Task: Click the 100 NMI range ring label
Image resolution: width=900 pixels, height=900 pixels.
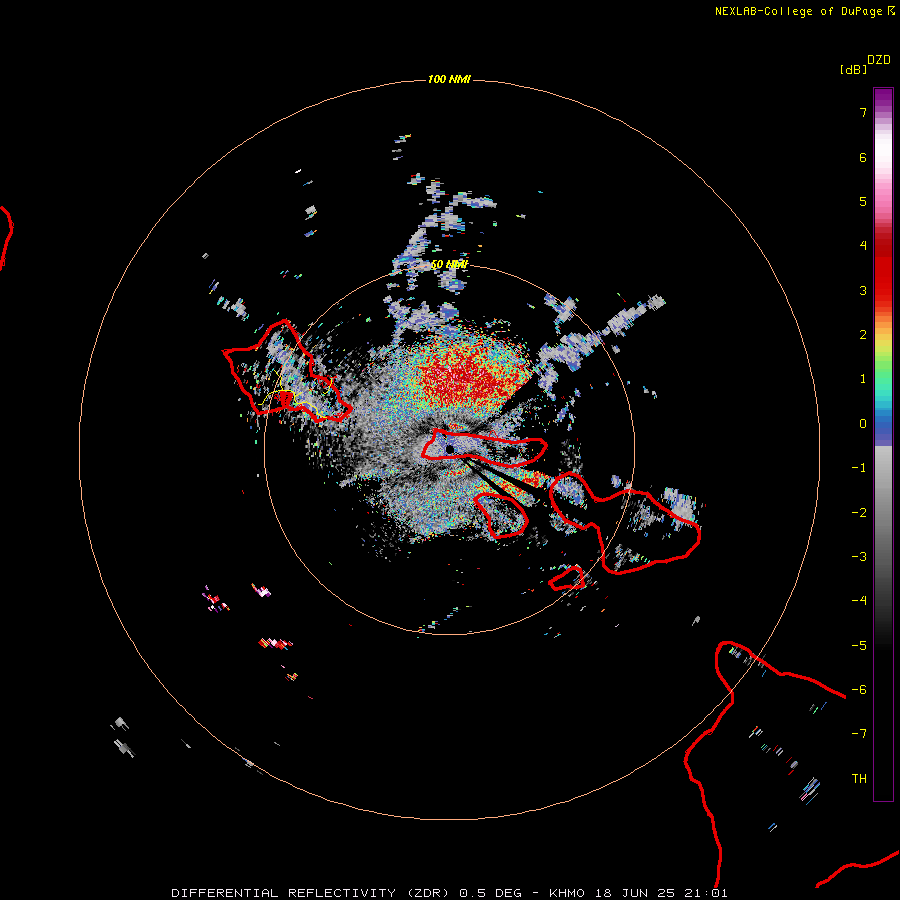Action: [449, 79]
